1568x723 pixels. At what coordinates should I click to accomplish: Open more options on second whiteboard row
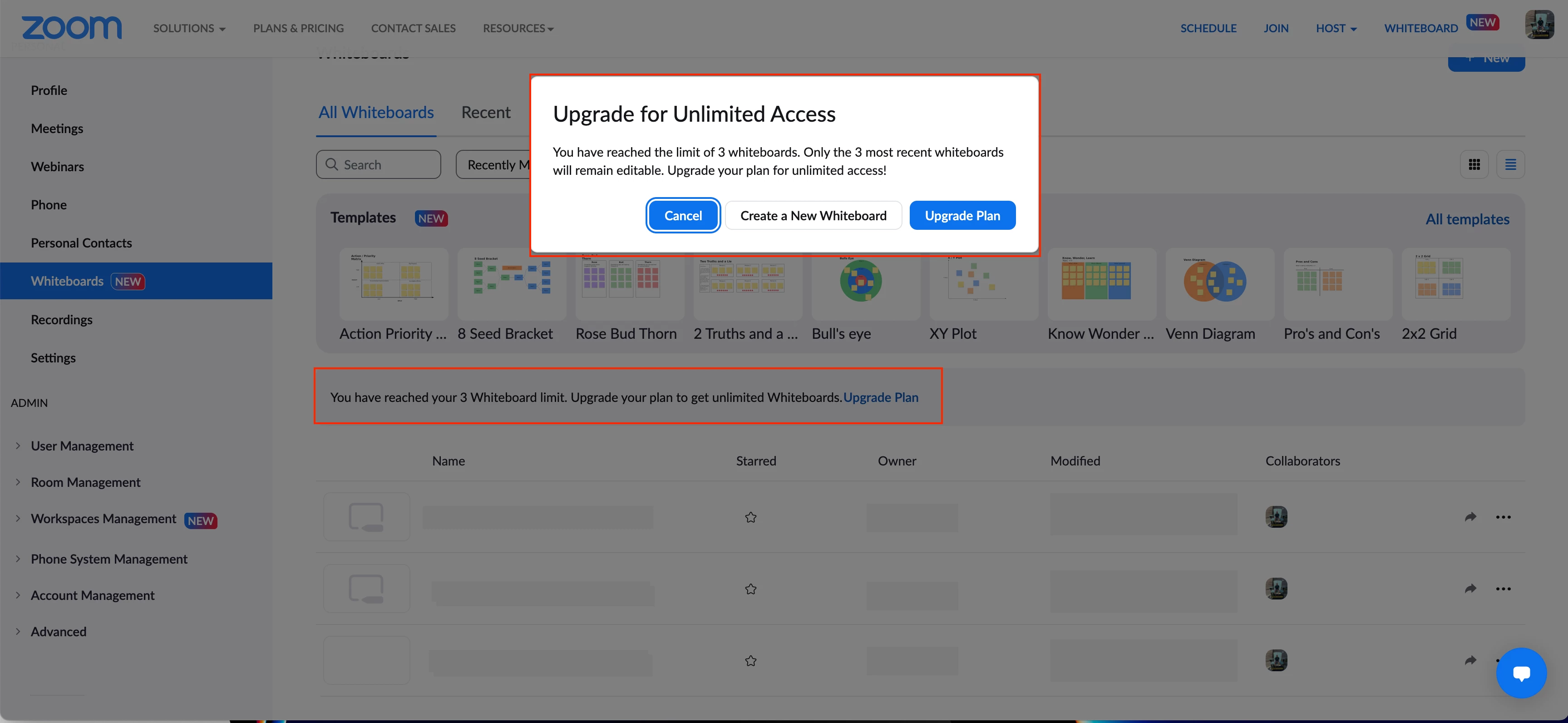1503,589
